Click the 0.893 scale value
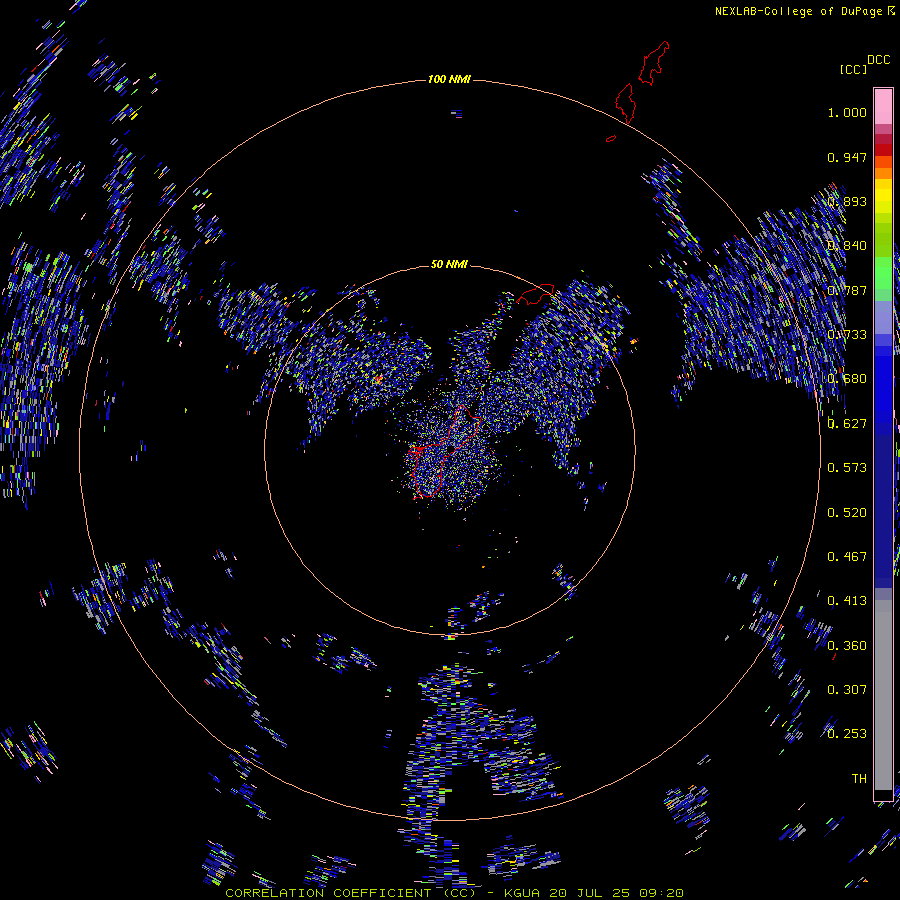 pos(847,201)
